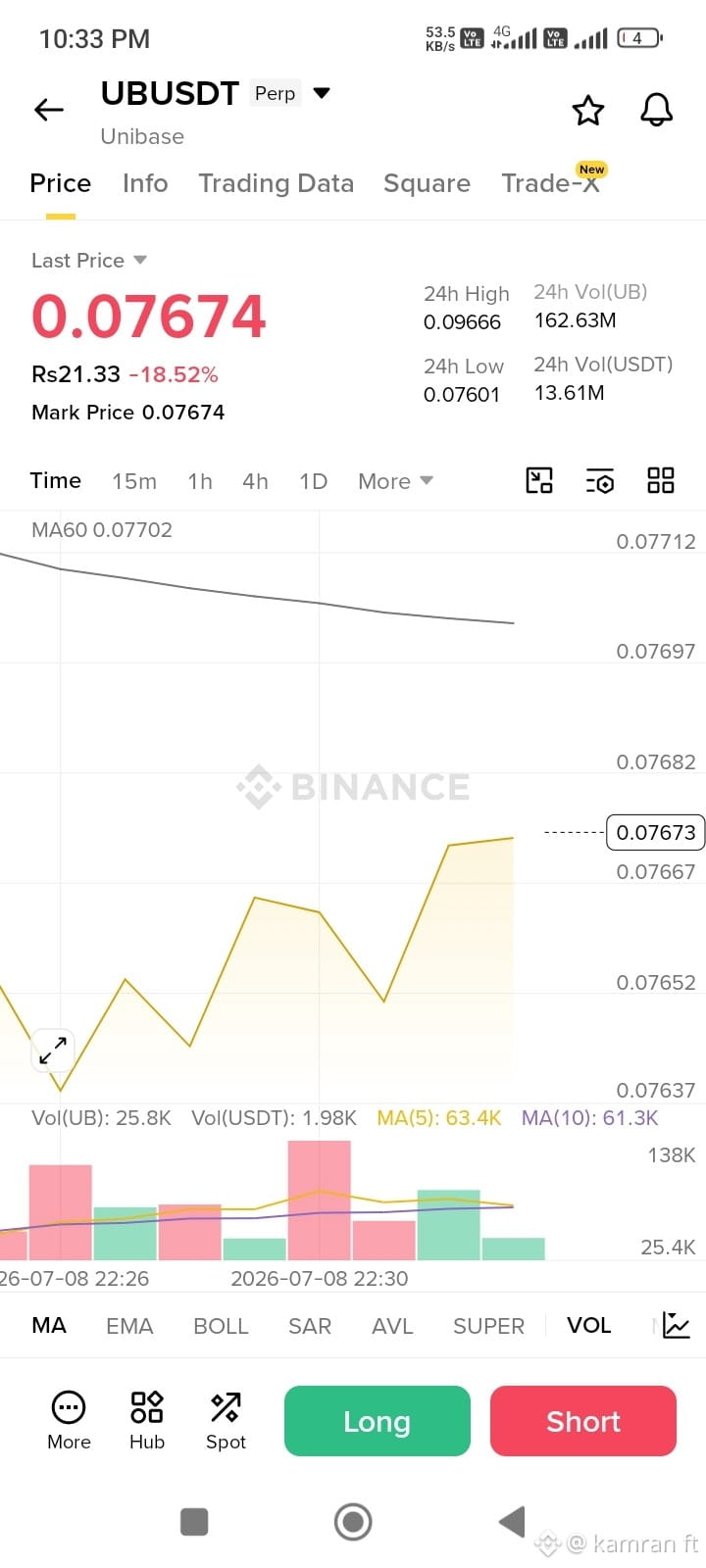This screenshot has width=706, height=1568.
Task: Open the Hub icon
Action: coord(147,1420)
